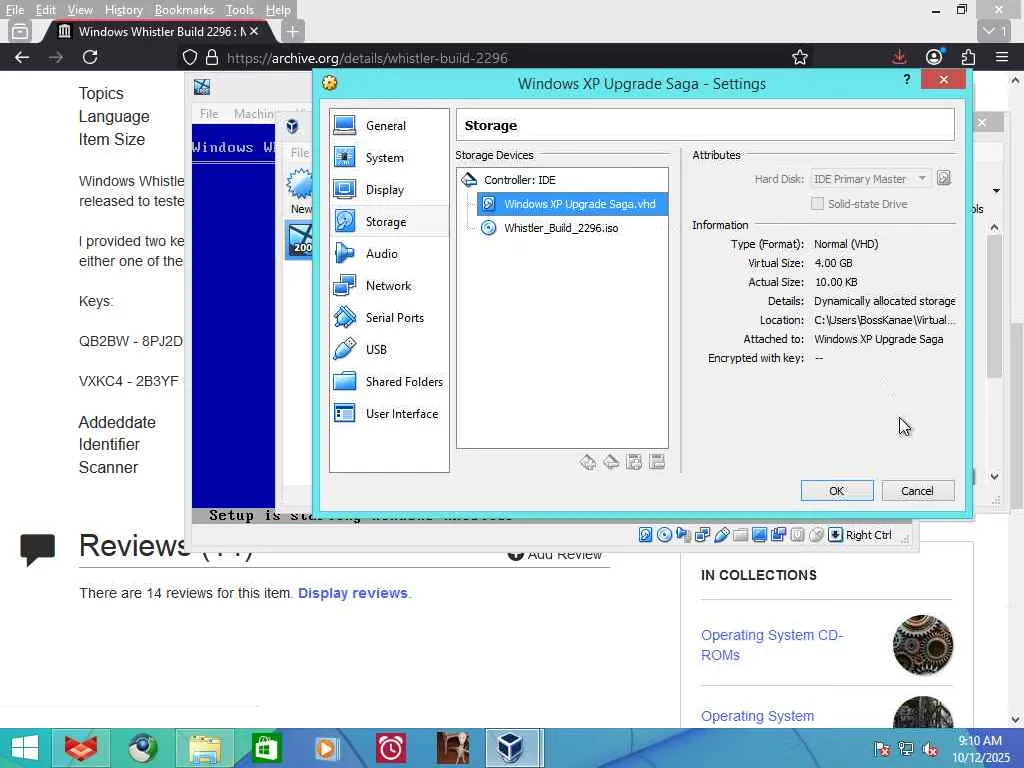Open Windows Store from the taskbar
The width and height of the screenshot is (1024, 768).
pos(266,748)
